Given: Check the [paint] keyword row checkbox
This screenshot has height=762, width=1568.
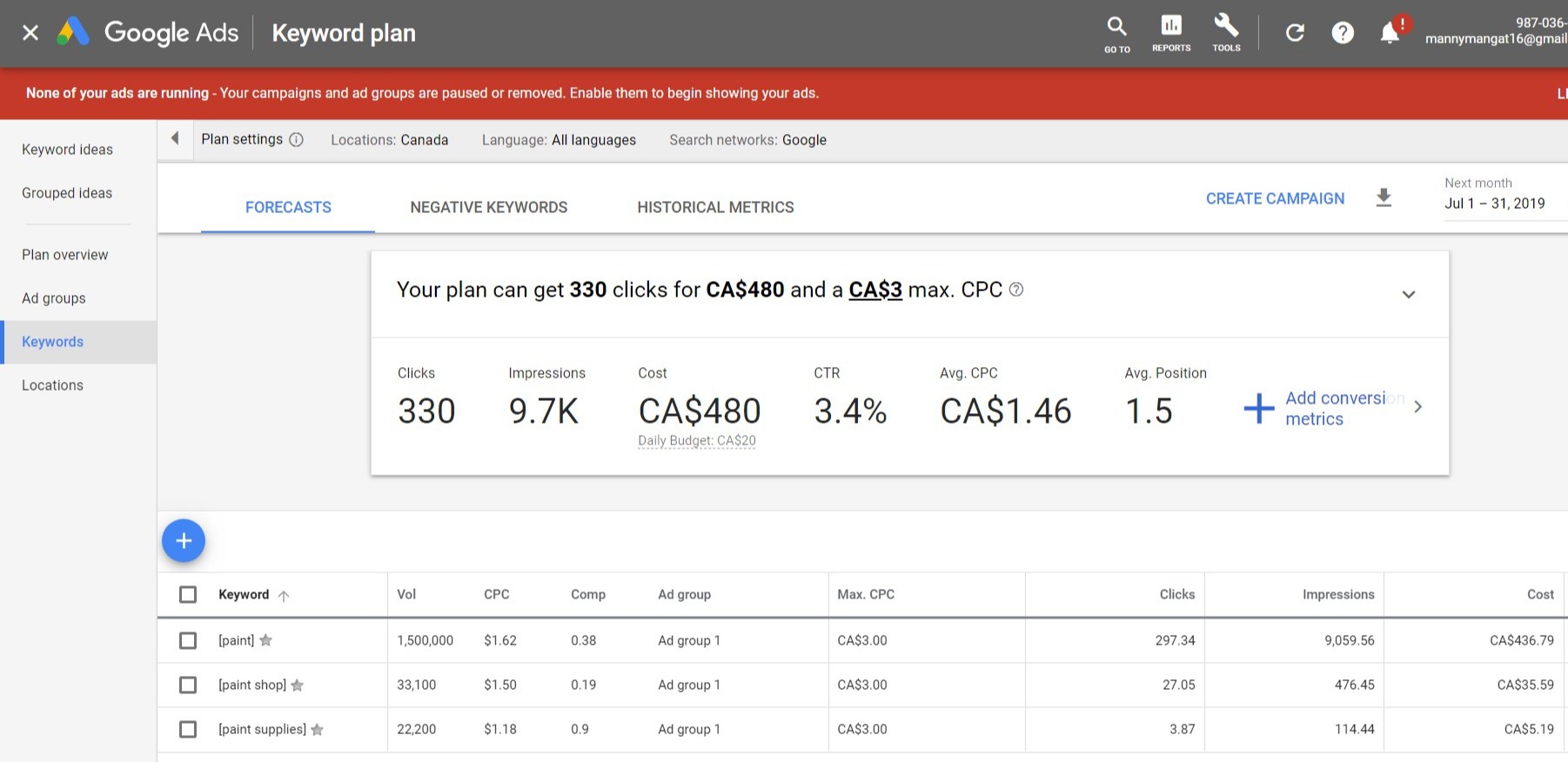Looking at the screenshot, I should tap(188, 640).
